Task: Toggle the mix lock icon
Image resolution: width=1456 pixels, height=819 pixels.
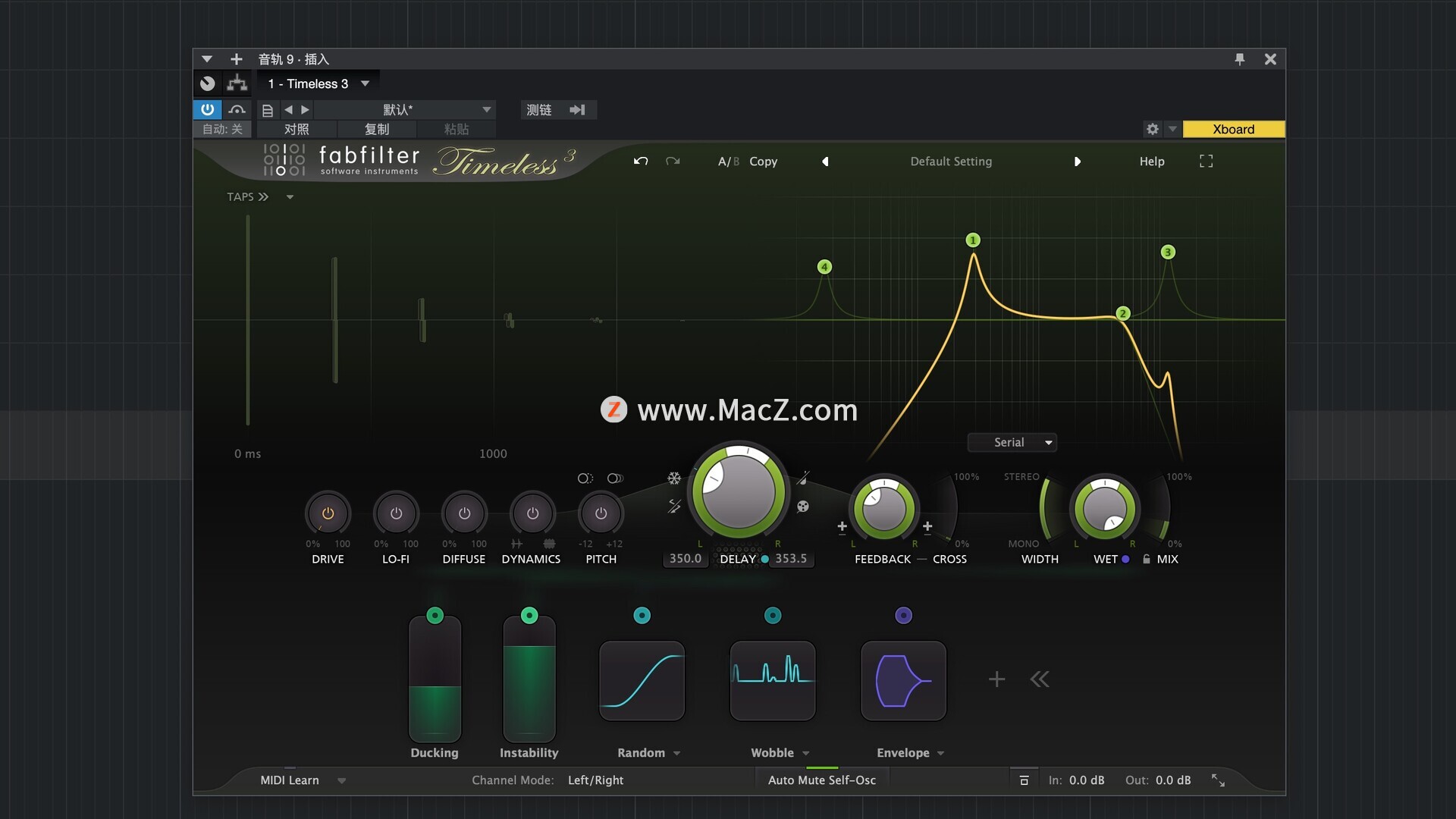Action: click(1147, 559)
